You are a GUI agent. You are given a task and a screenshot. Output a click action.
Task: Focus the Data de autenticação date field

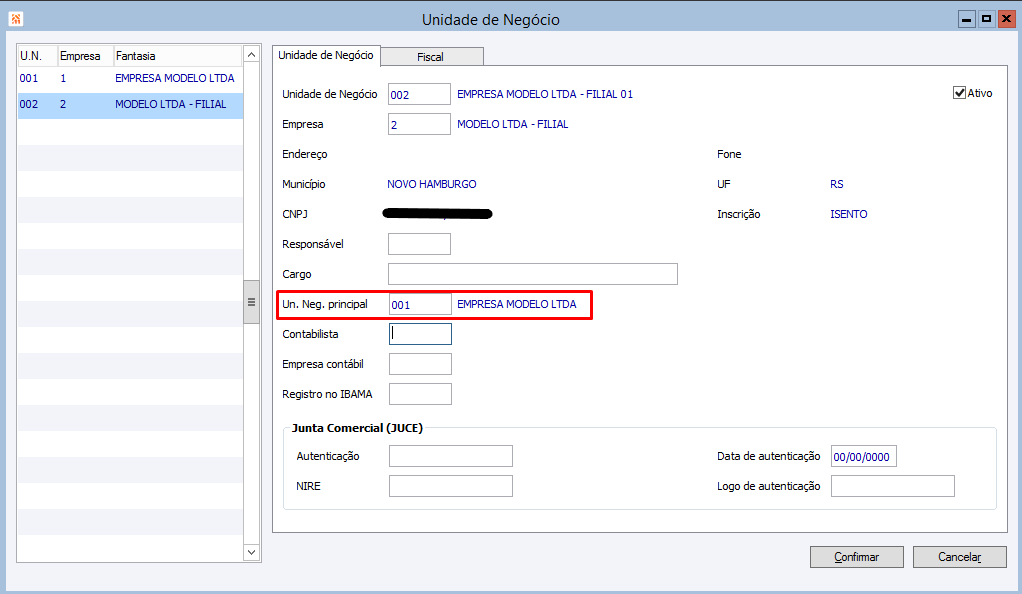[x=864, y=456]
